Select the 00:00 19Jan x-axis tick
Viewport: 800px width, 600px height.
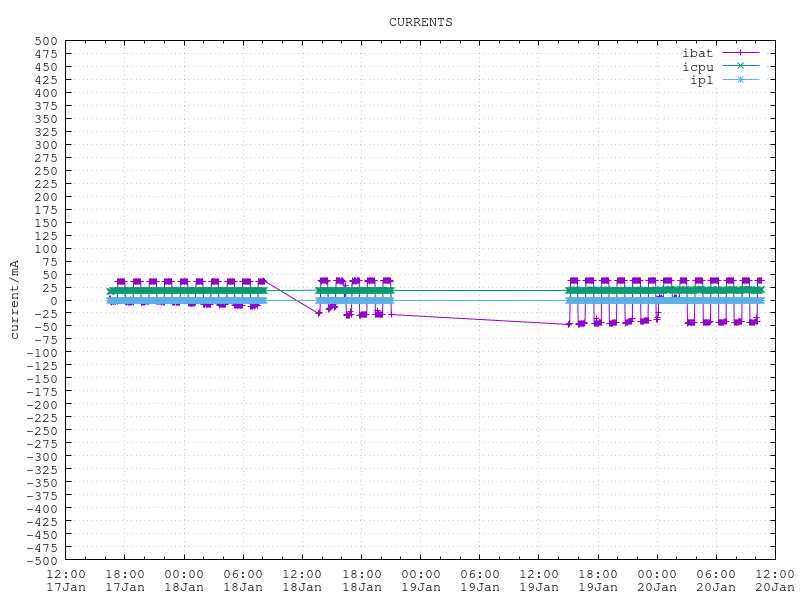(420, 580)
